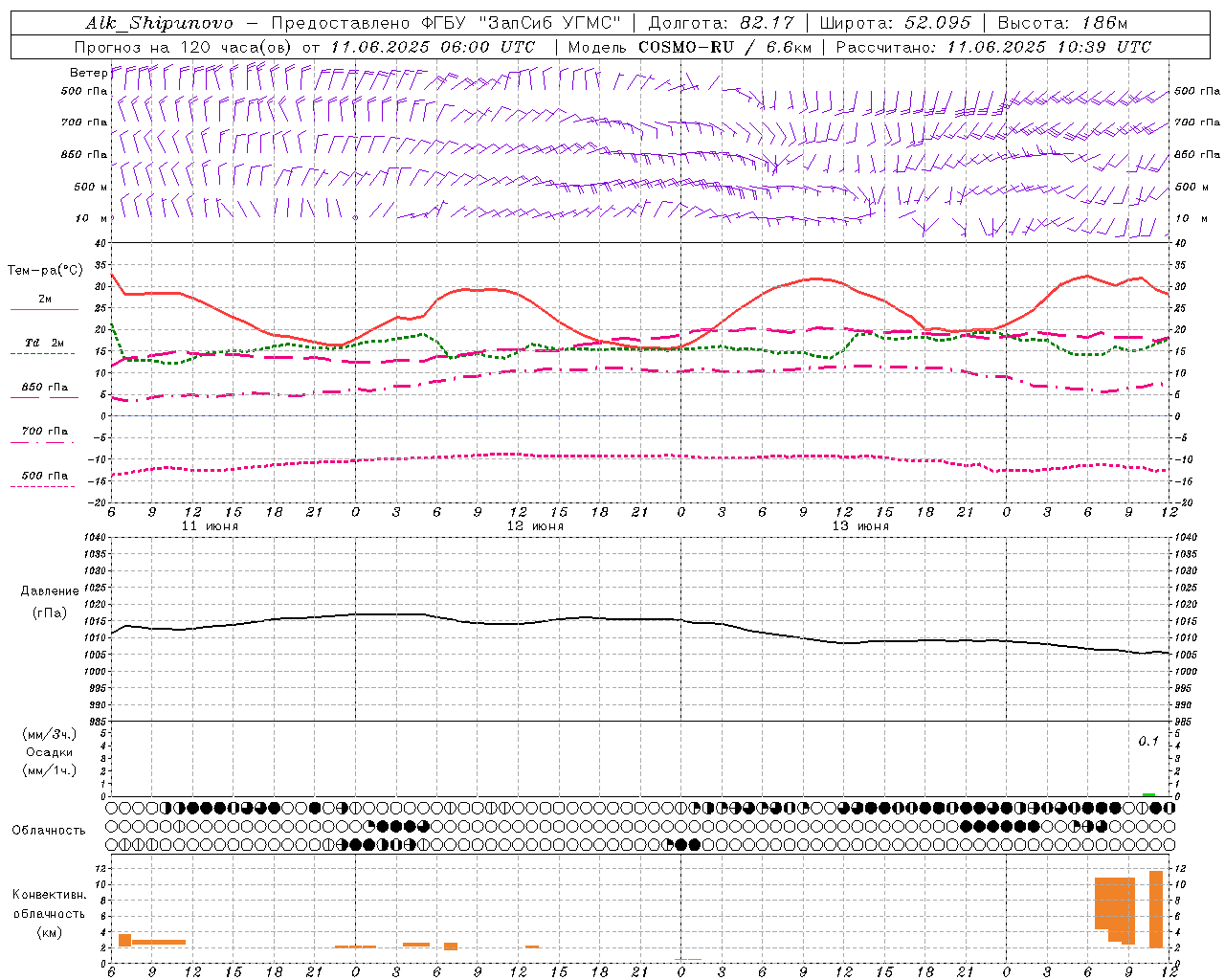
Task: Click the (км) convective cloud unit label
Action: click(50, 932)
